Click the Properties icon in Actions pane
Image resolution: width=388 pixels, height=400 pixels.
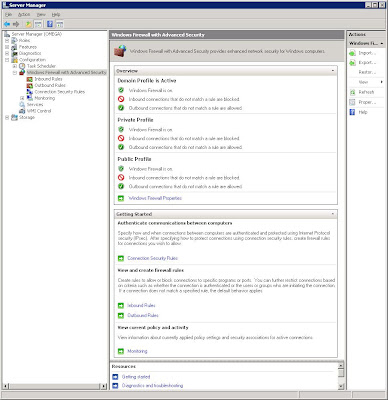pos(352,102)
